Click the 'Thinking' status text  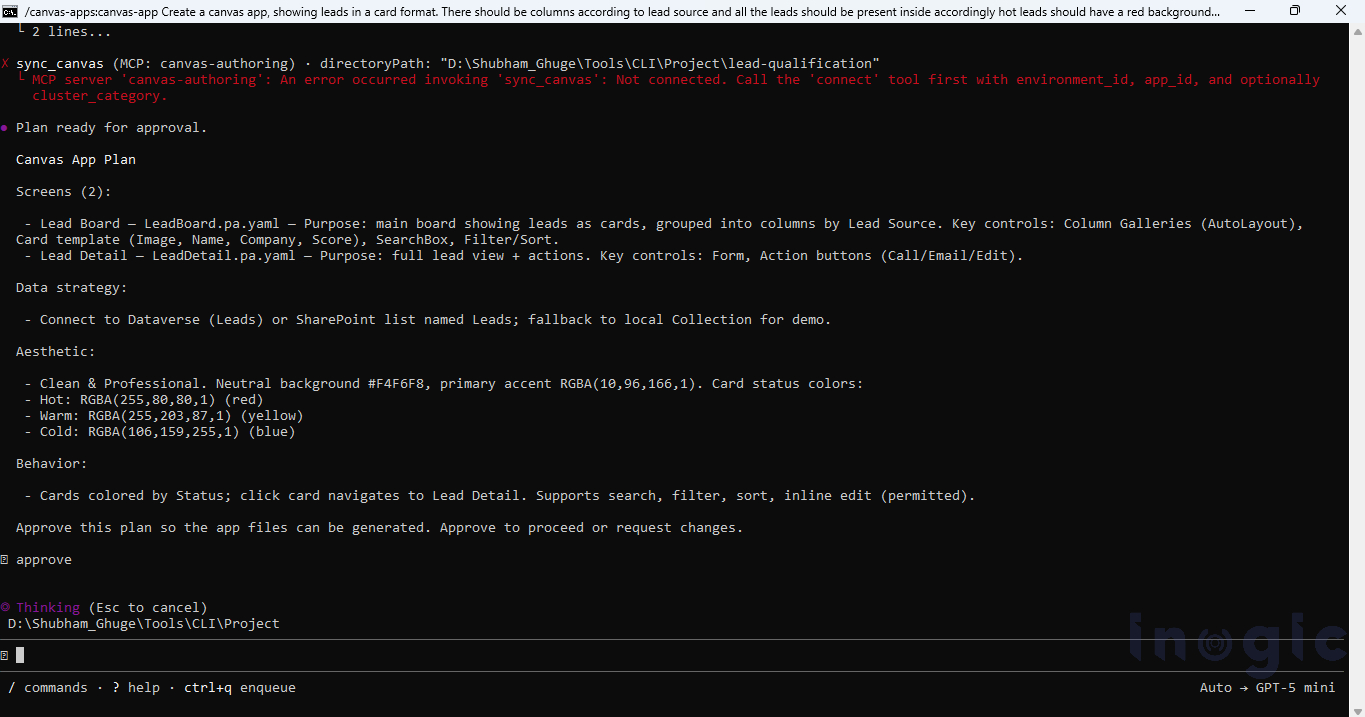click(x=48, y=608)
